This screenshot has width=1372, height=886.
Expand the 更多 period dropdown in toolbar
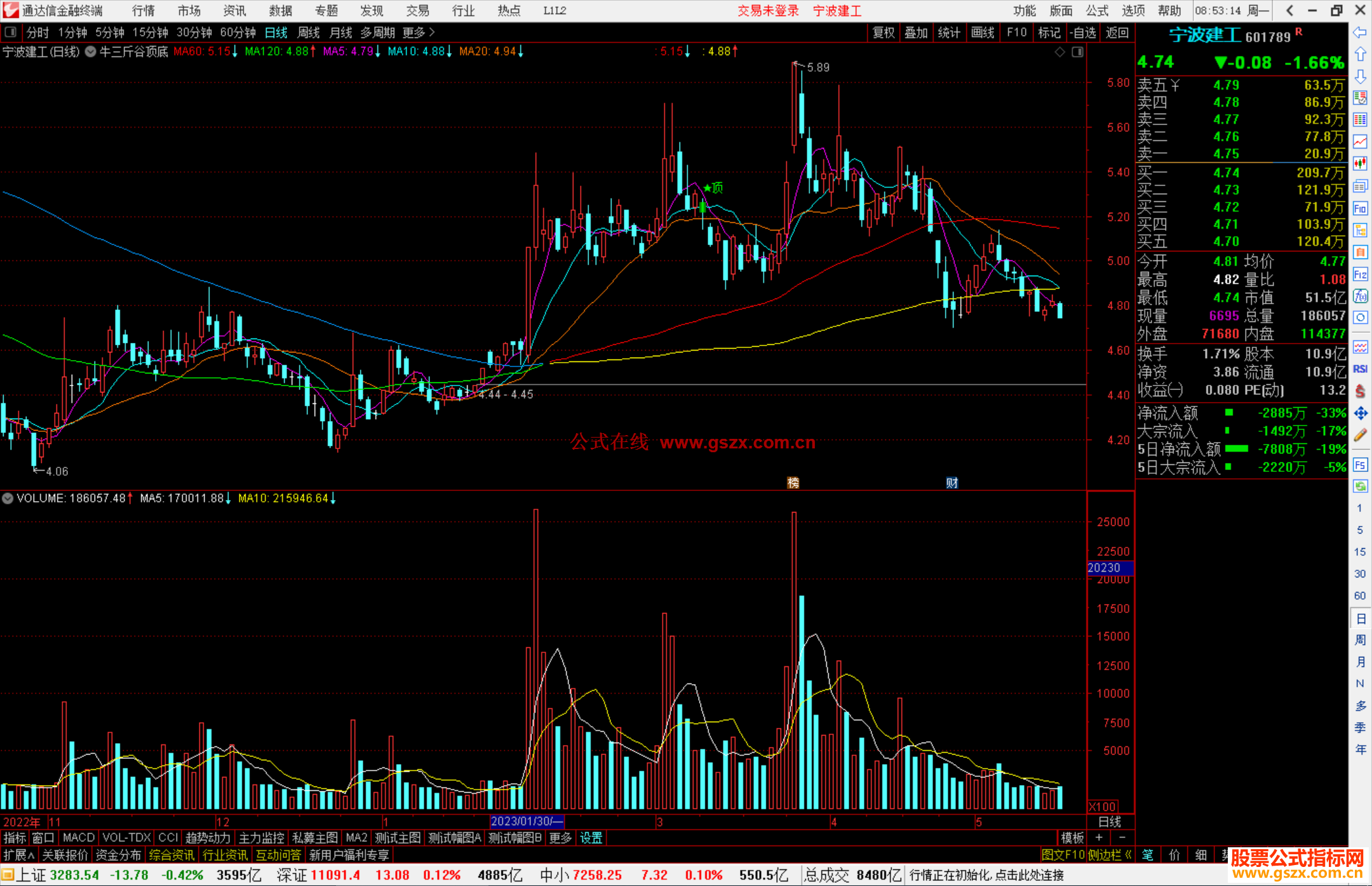(x=418, y=32)
